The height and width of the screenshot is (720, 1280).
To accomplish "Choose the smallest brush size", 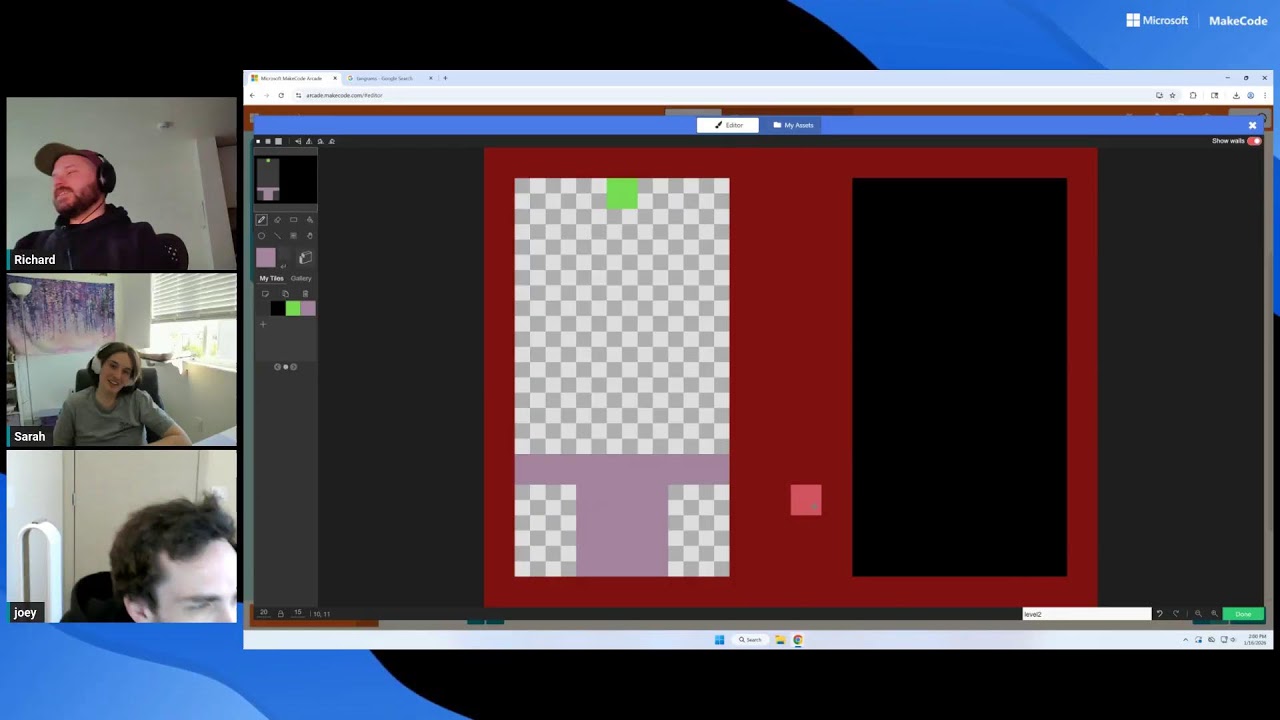I will point(258,141).
